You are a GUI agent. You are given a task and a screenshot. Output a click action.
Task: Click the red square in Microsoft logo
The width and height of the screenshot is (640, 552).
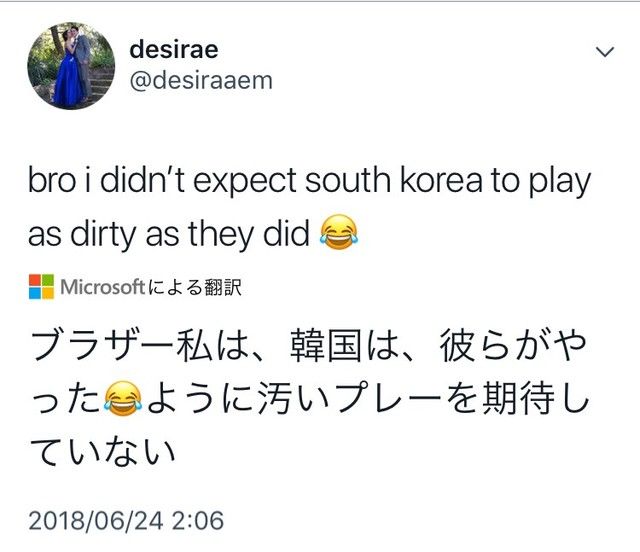(35, 280)
